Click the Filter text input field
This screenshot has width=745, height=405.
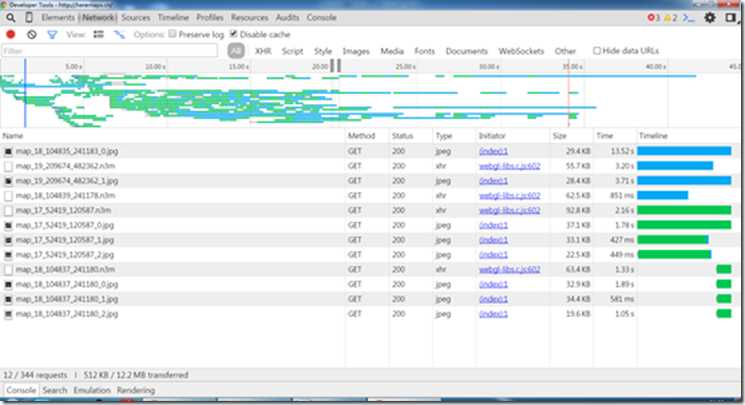109,51
